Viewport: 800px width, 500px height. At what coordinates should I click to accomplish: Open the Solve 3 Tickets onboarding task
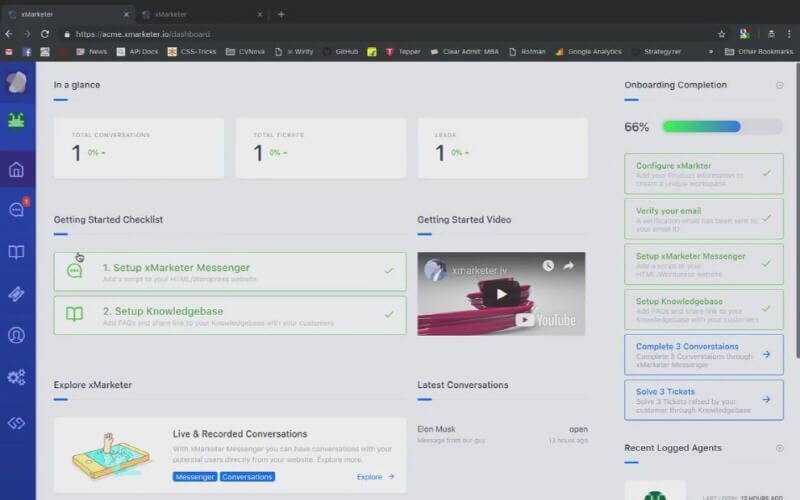click(x=704, y=399)
